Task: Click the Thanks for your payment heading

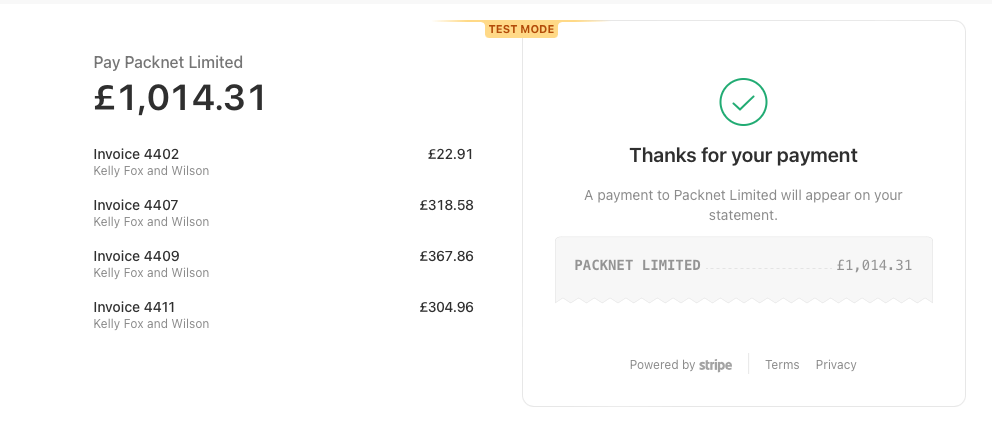Action: (743, 155)
